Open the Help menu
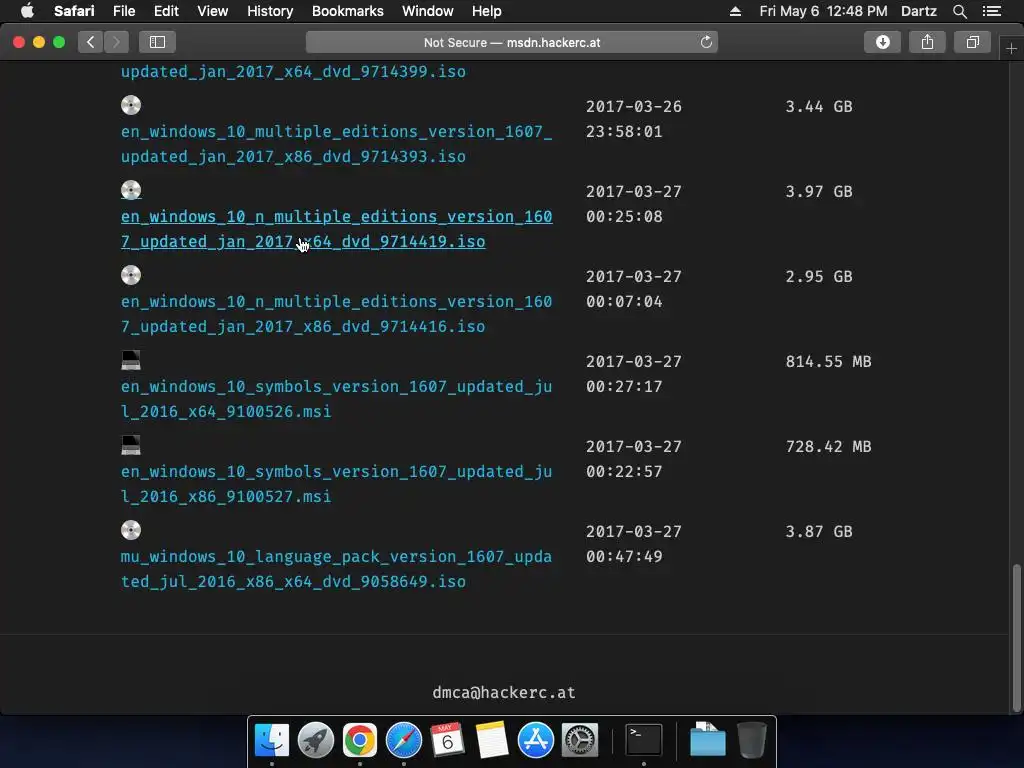 tap(487, 11)
